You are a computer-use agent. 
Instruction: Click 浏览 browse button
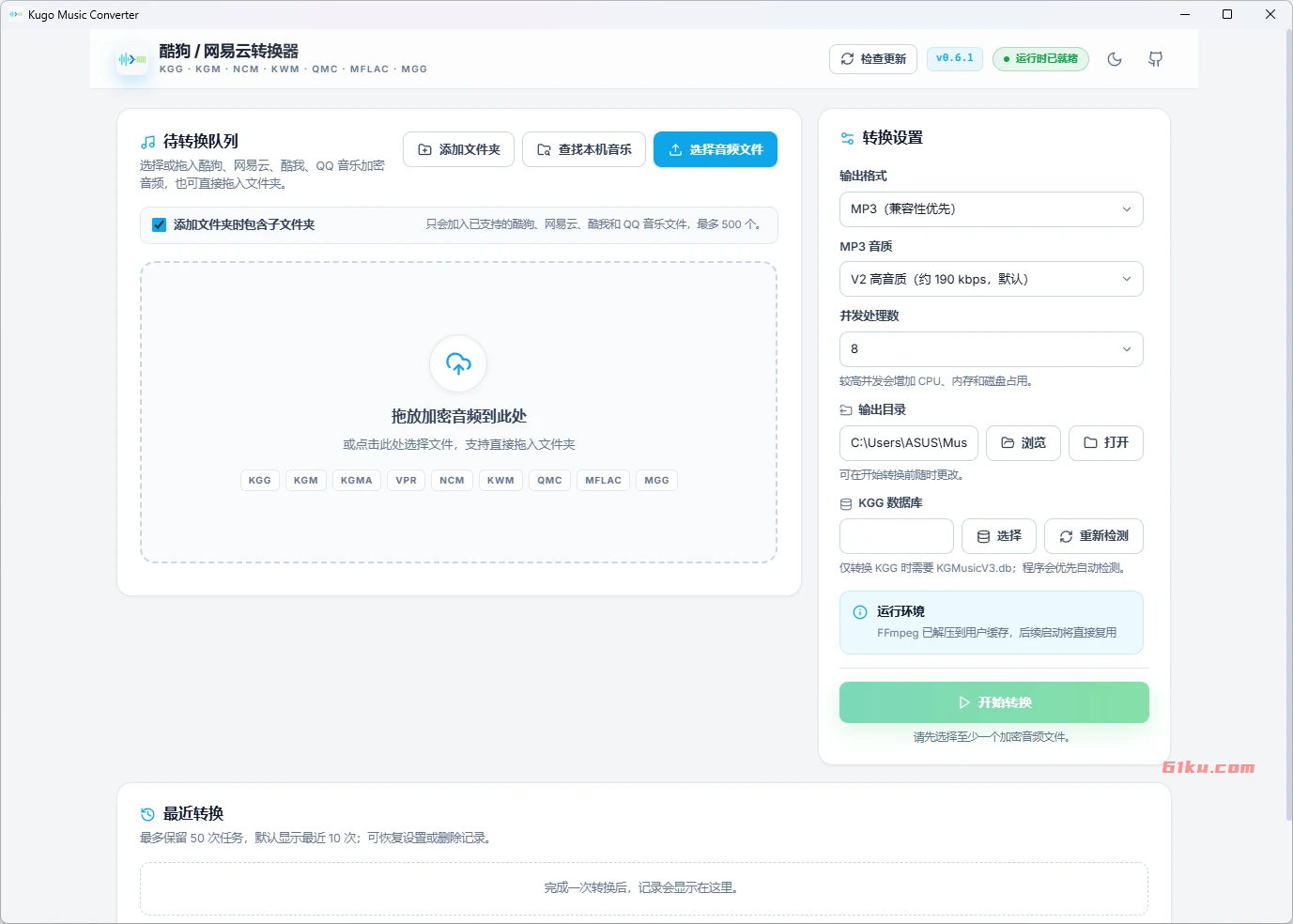[1024, 443]
